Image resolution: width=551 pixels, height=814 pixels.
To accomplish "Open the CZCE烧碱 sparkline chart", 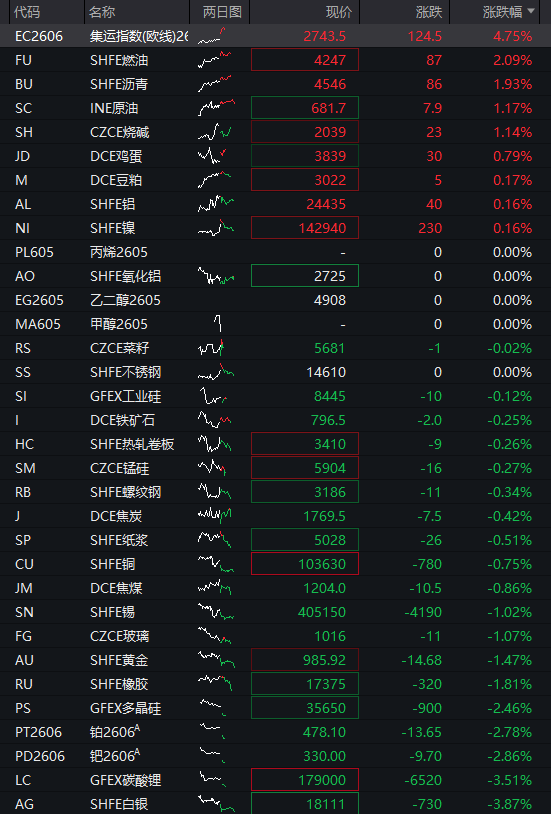I will tap(215, 132).
